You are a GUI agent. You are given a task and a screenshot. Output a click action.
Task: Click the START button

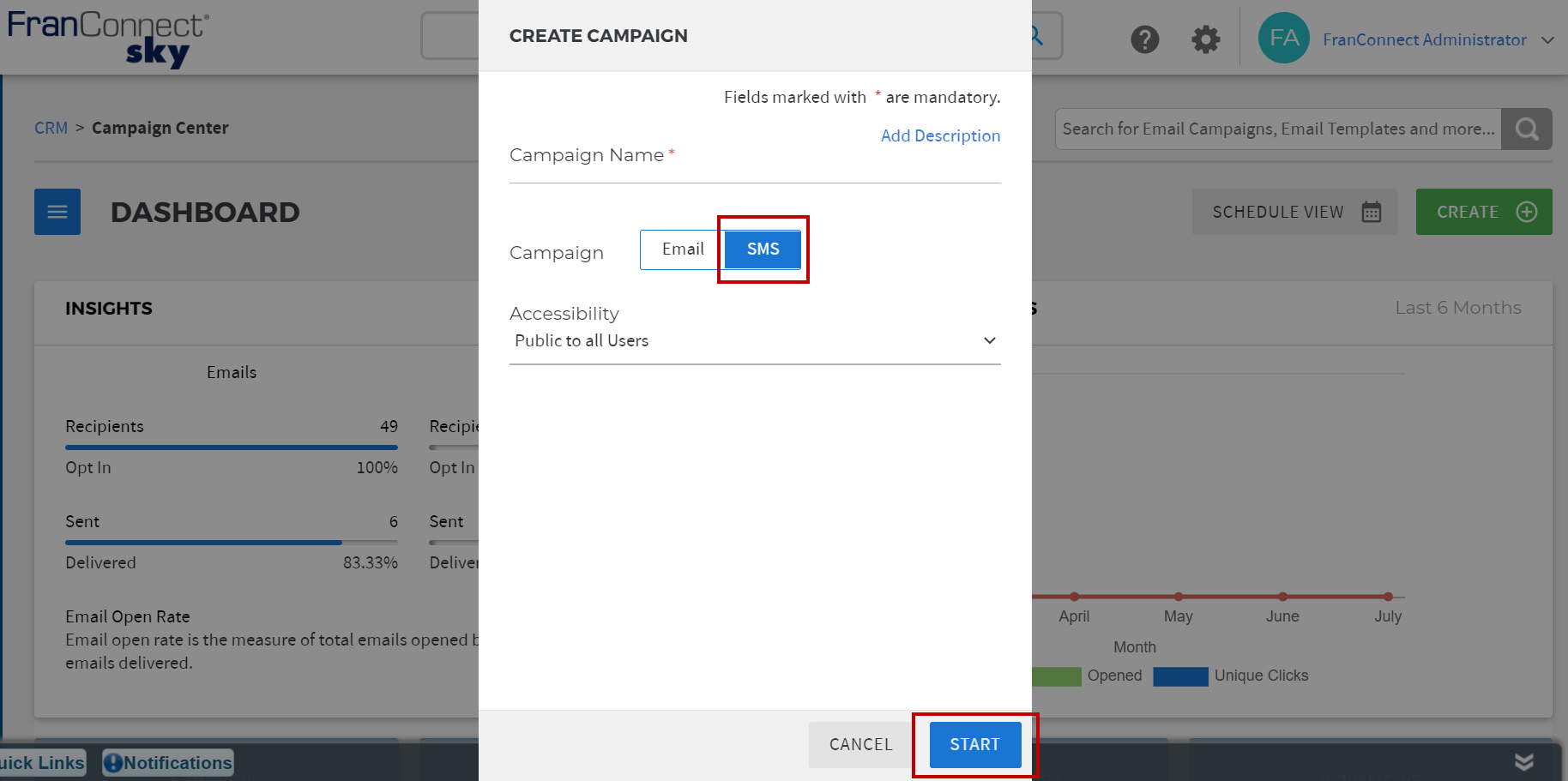point(974,745)
